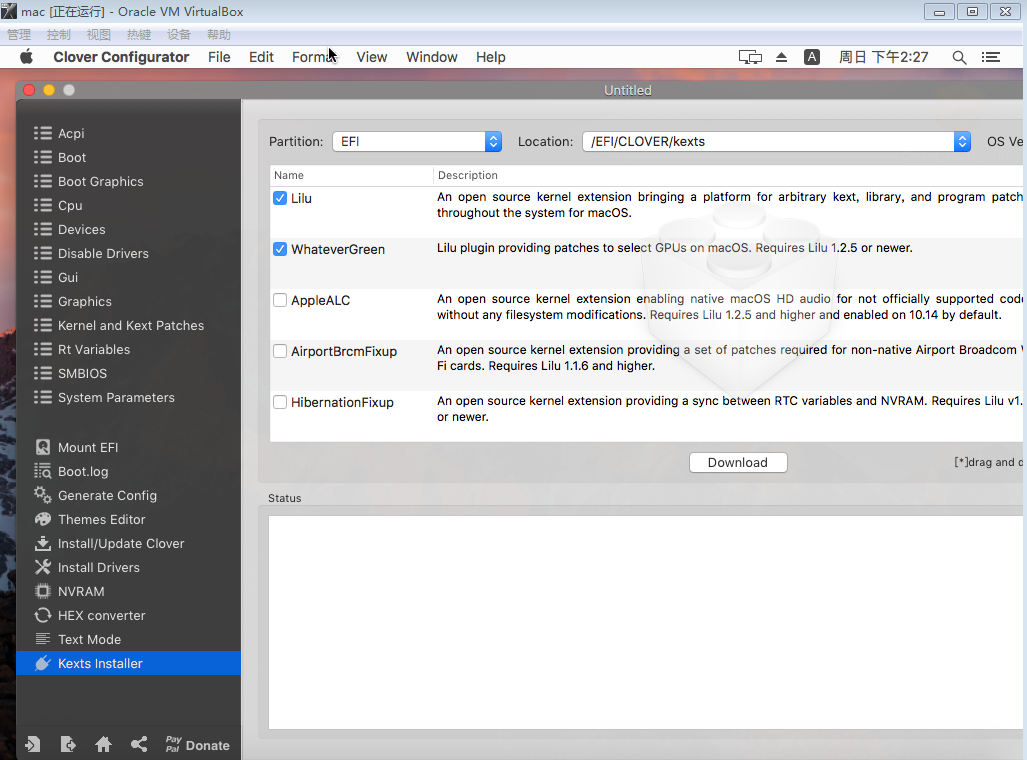Uncheck the Lilu kext checkbox

[x=280, y=198]
